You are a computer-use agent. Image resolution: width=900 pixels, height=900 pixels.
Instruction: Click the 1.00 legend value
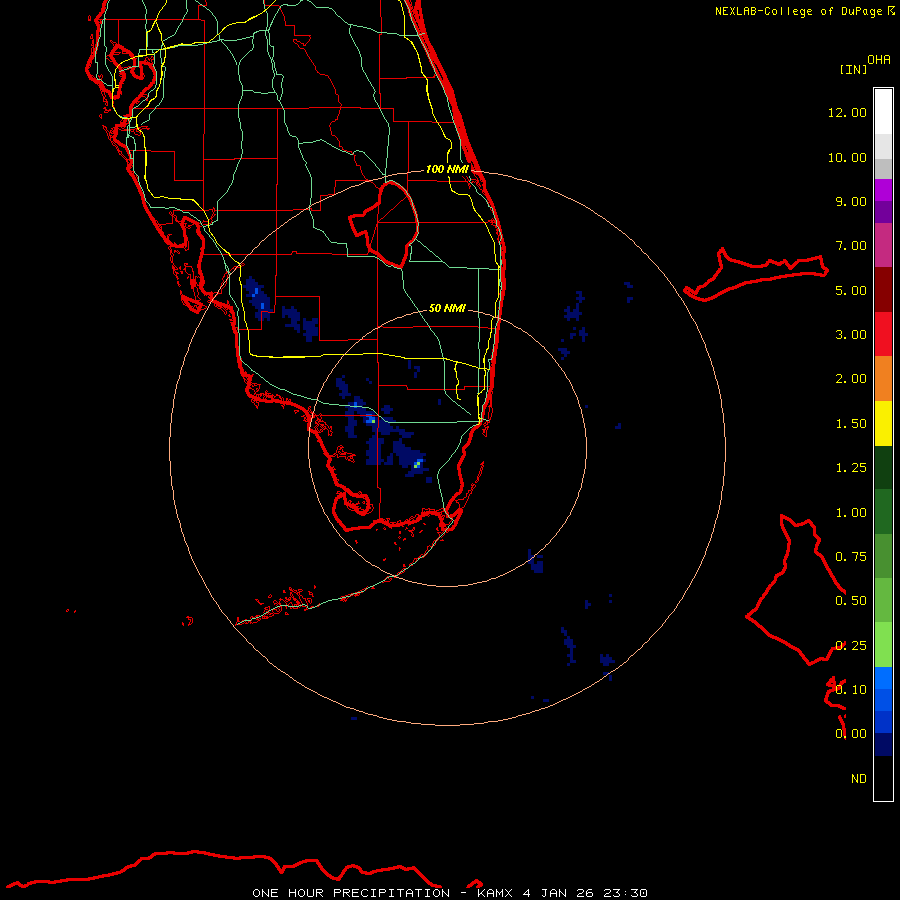(851, 513)
